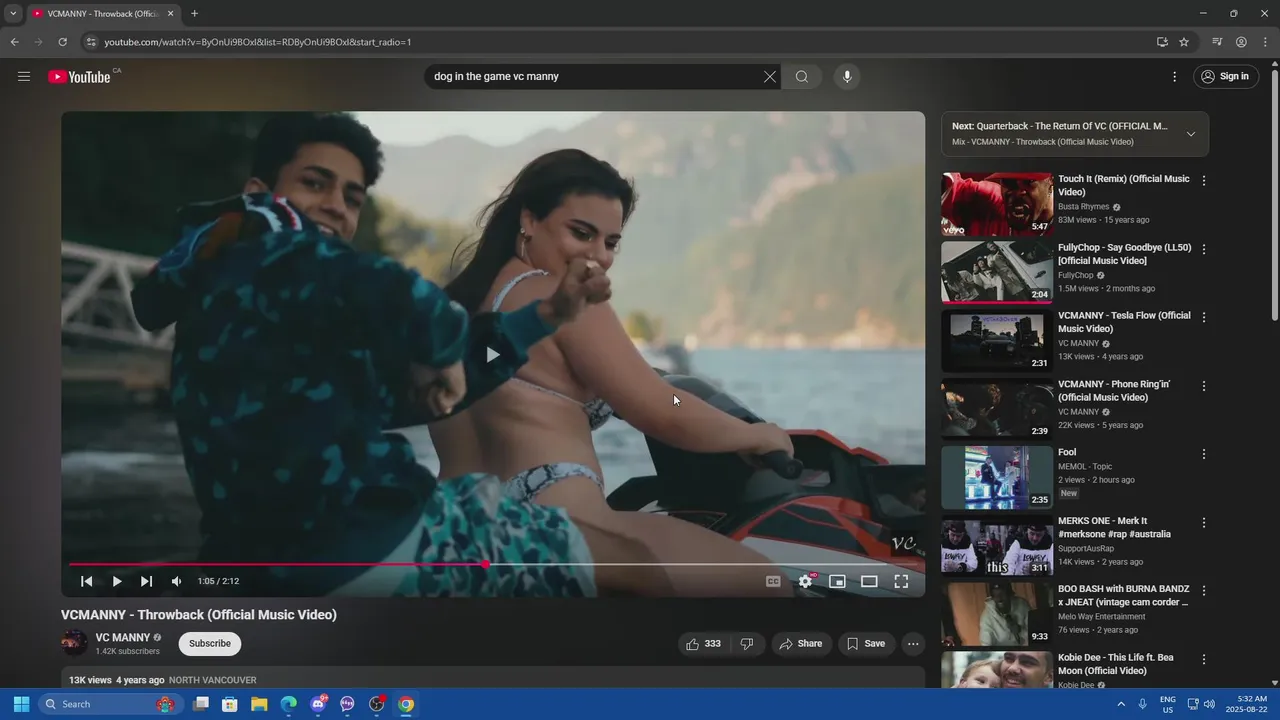Image resolution: width=1280 pixels, height=720 pixels.
Task: Open options for Fool video
Action: click(1204, 454)
